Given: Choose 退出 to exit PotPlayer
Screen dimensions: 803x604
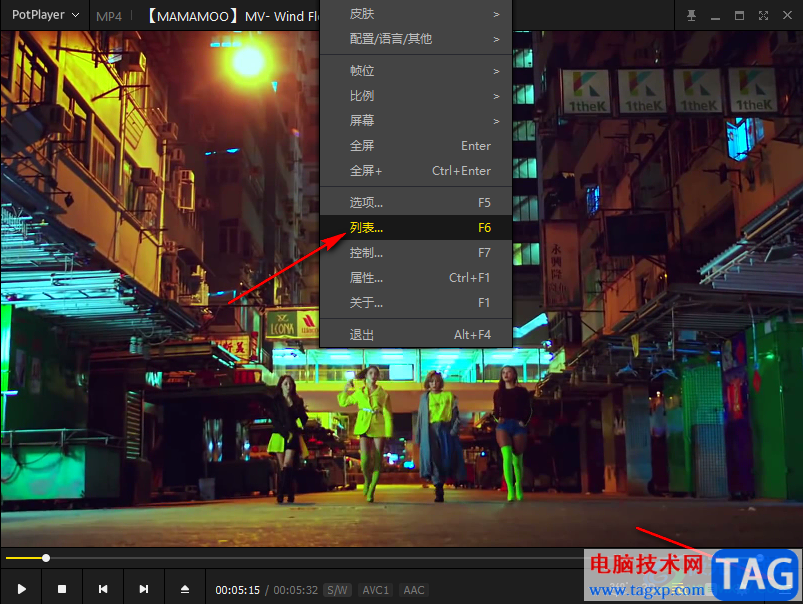Looking at the screenshot, I should [416, 335].
